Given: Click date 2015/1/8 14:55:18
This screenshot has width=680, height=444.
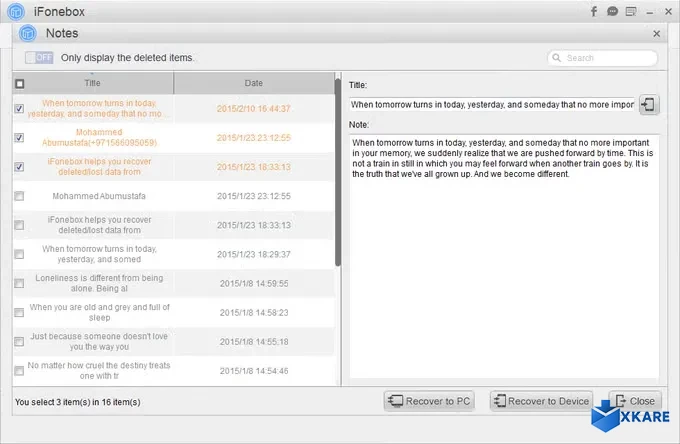Looking at the screenshot, I should (254, 342).
